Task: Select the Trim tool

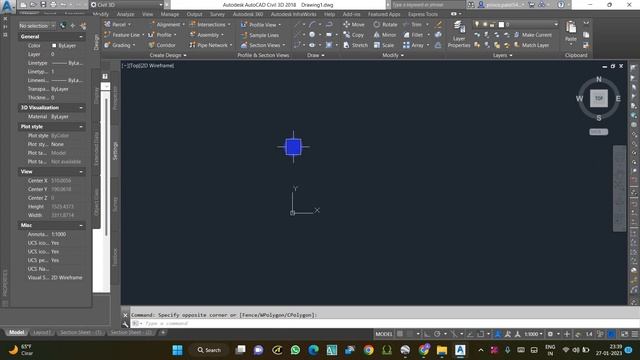Action: (x=412, y=24)
